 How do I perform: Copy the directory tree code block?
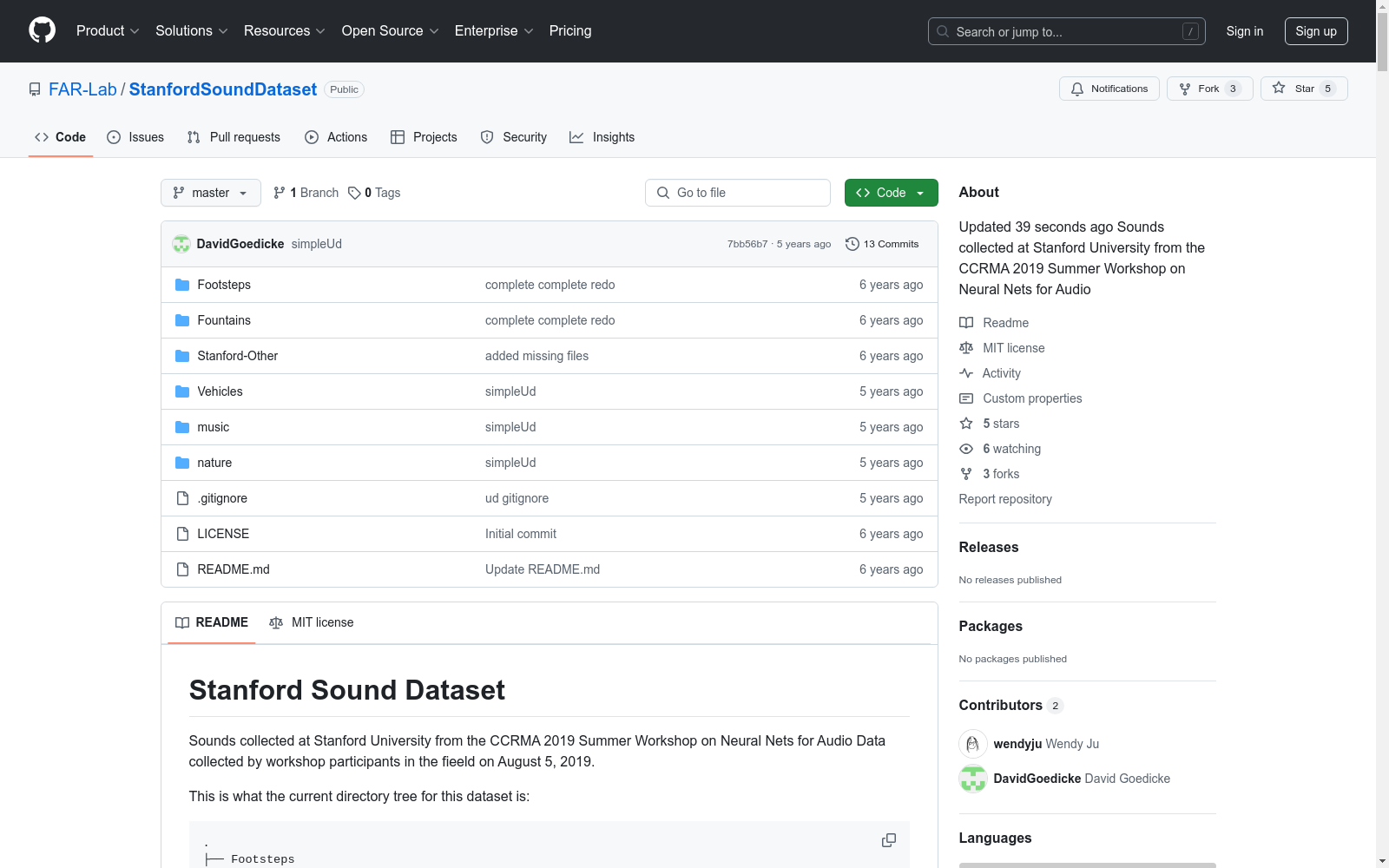tap(889, 840)
